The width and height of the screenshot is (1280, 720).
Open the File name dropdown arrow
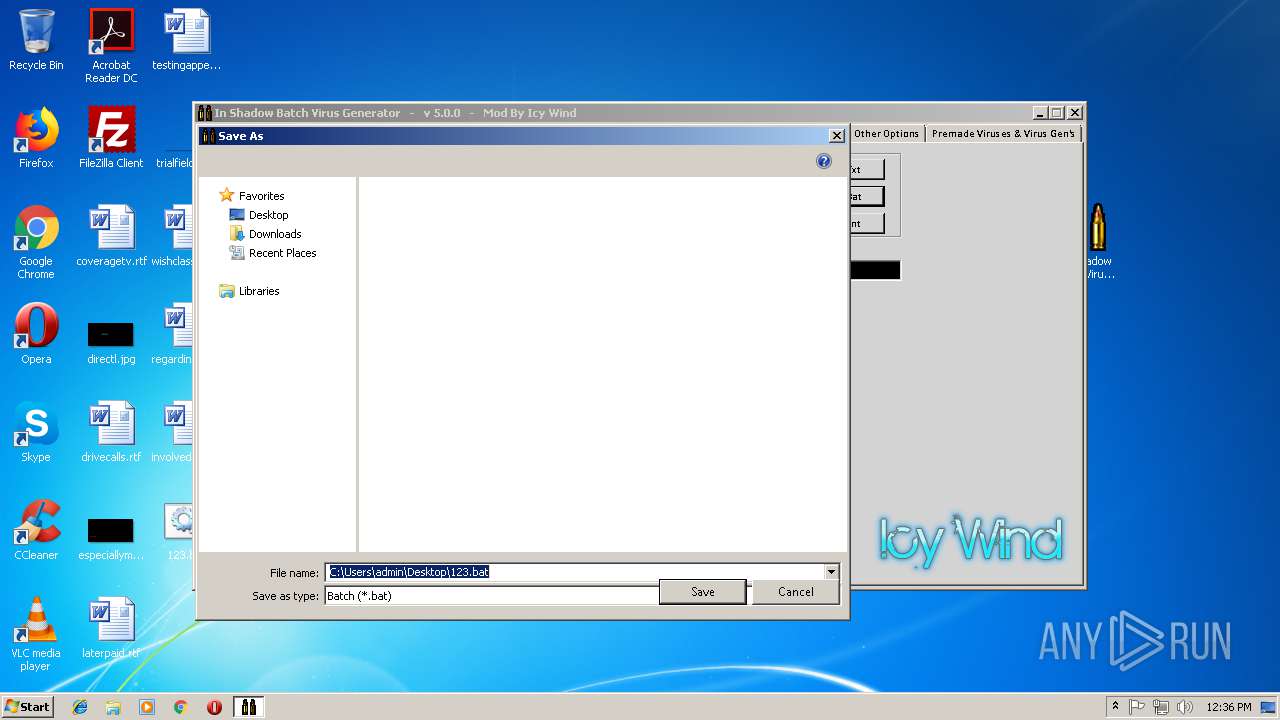[831, 572]
